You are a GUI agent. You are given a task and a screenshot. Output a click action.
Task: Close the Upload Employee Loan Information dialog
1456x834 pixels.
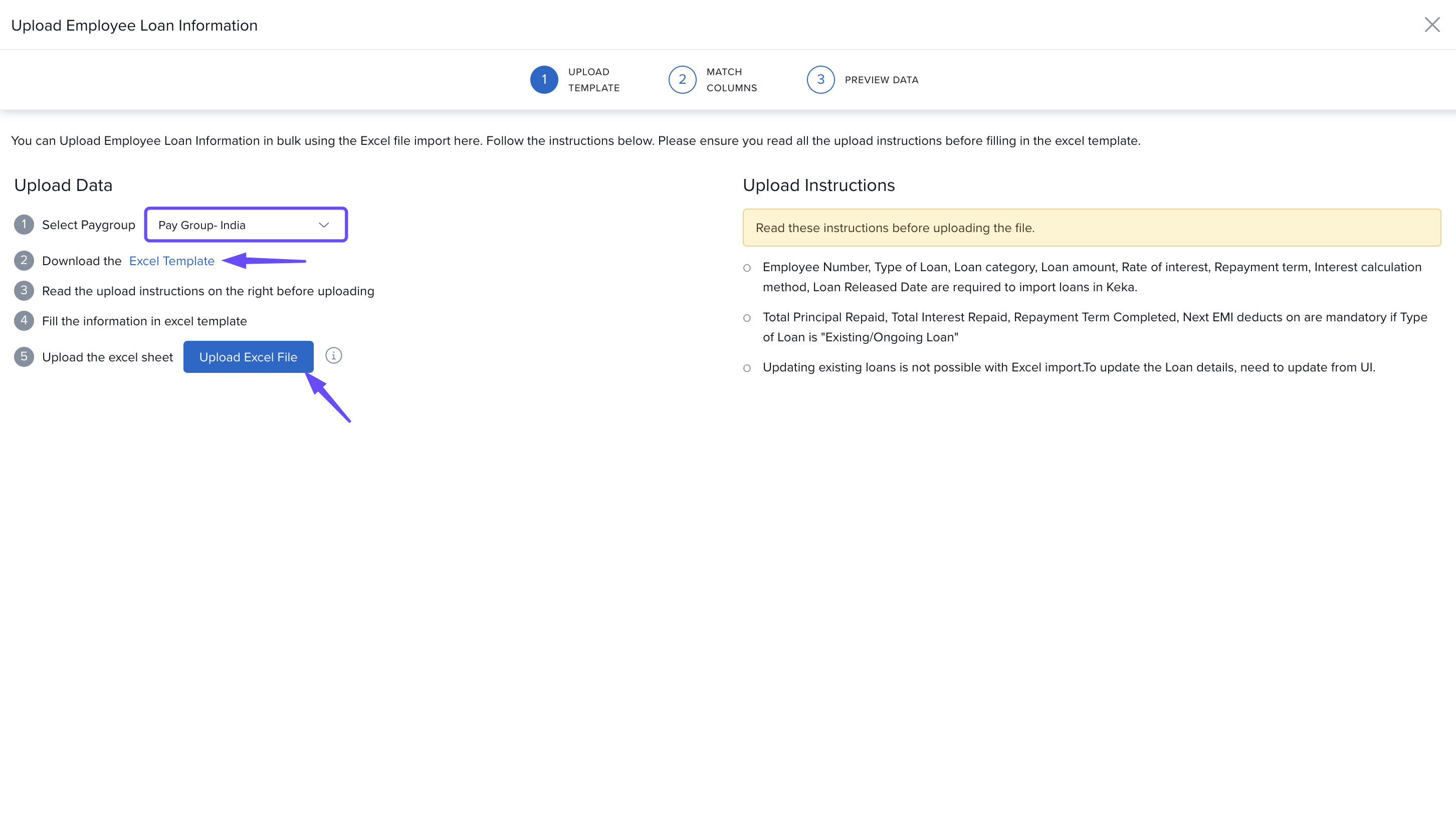tap(1432, 25)
